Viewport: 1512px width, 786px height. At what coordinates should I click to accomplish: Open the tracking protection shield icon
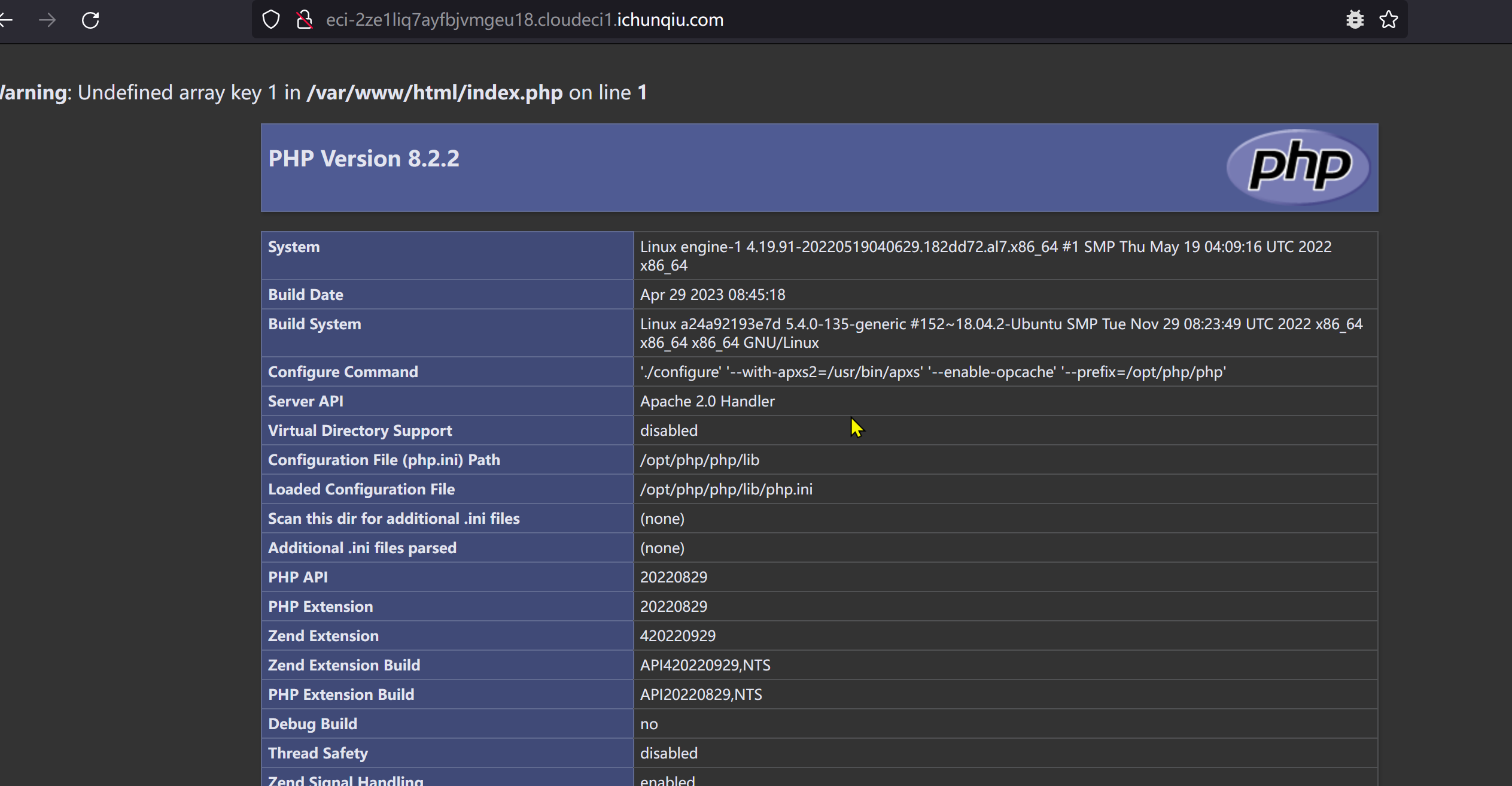click(x=271, y=20)
